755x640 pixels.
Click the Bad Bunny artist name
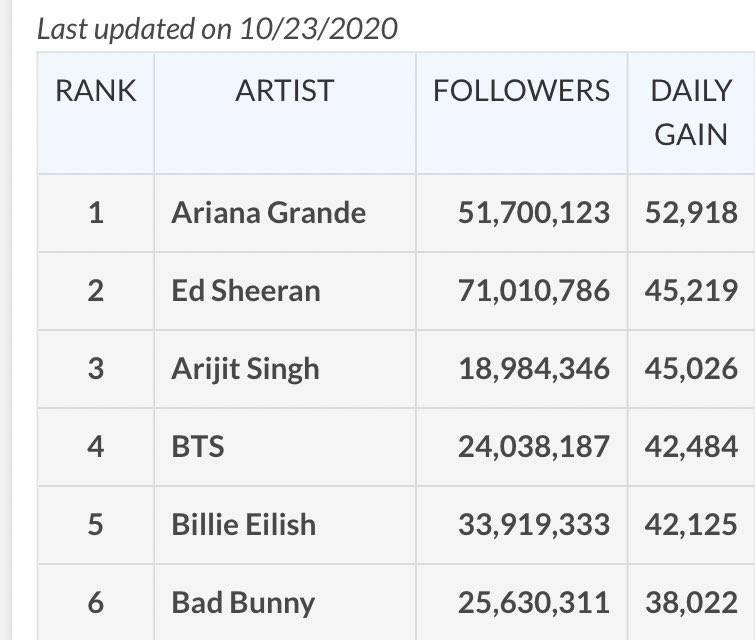point(243,602)
